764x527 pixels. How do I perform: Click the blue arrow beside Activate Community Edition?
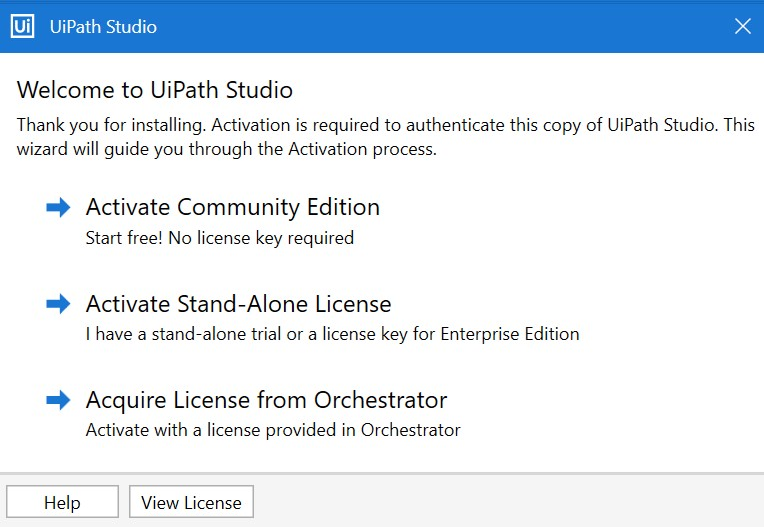click(x=58, y=207)
